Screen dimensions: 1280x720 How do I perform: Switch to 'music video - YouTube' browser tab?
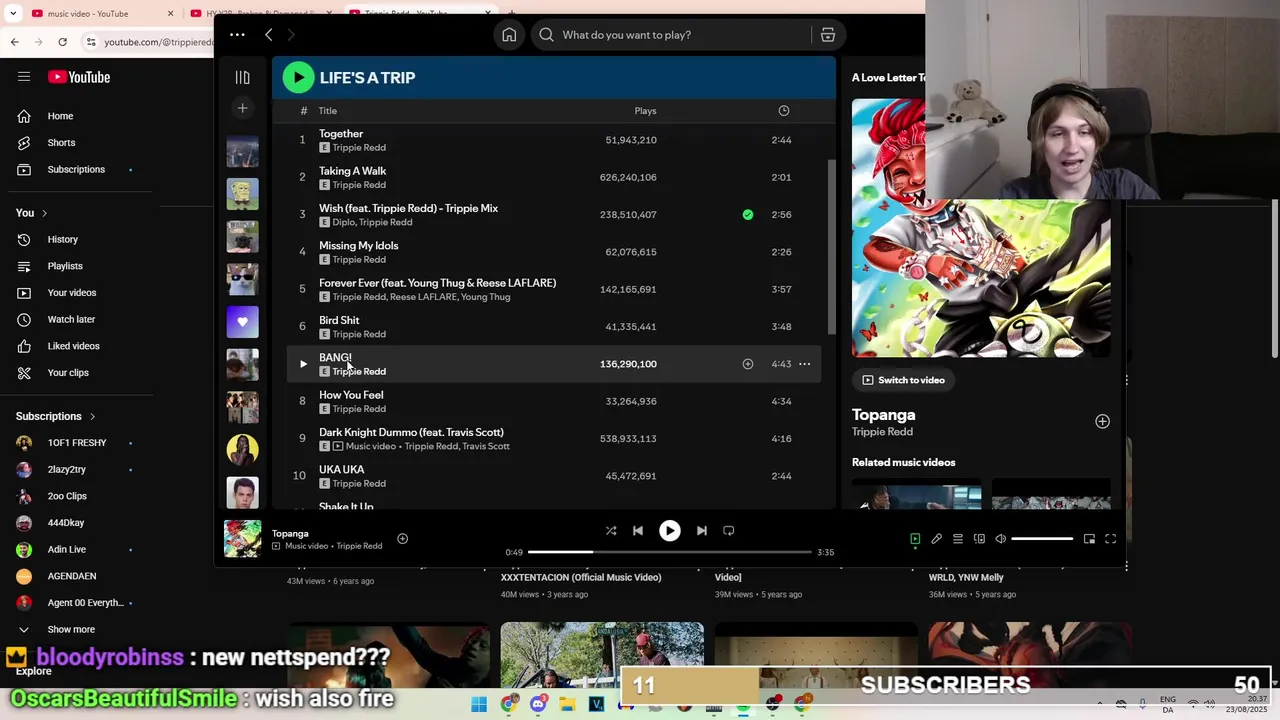[100, 14]
